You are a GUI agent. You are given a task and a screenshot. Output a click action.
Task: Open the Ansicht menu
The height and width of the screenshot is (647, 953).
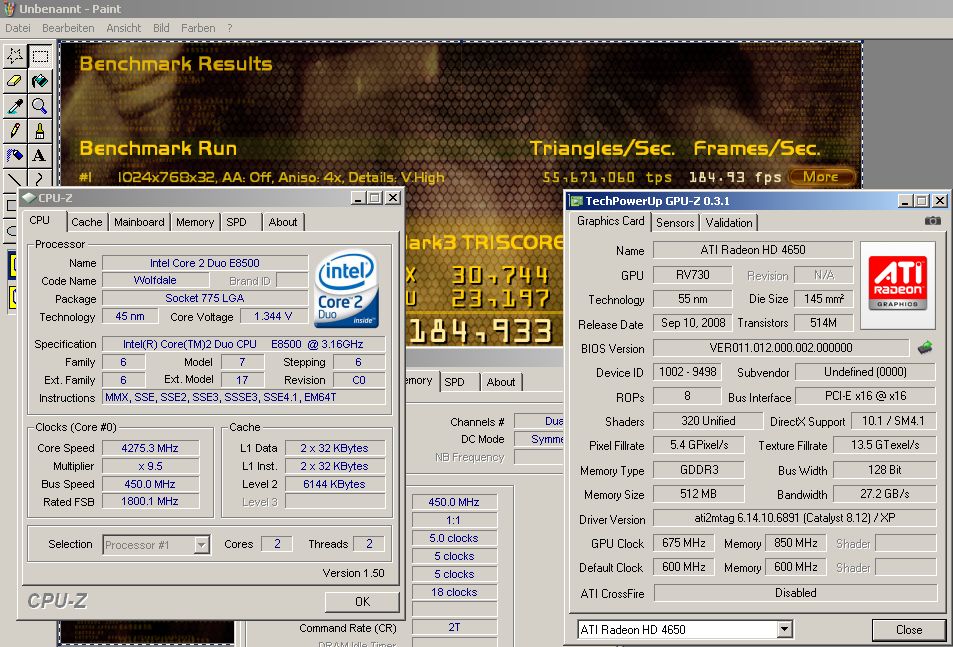pos(123,28)
